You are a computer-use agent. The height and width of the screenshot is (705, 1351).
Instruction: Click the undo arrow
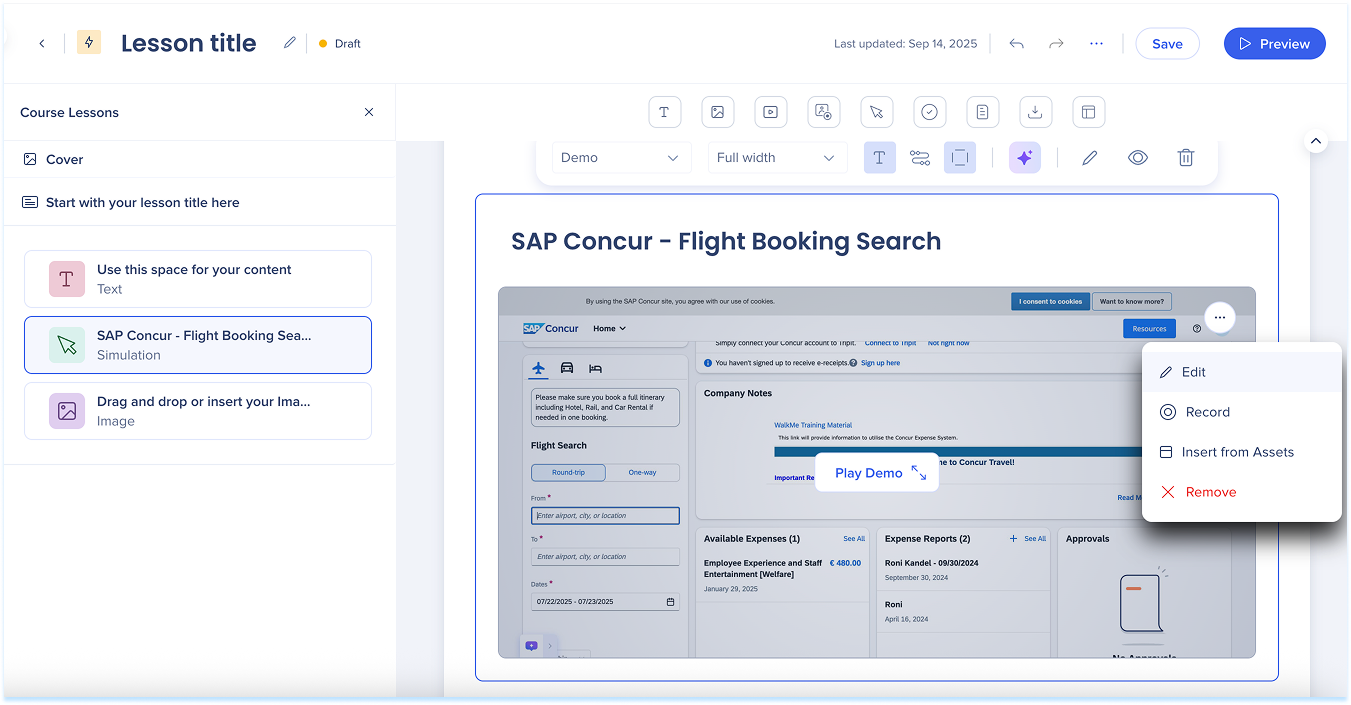click(1016, 44)
